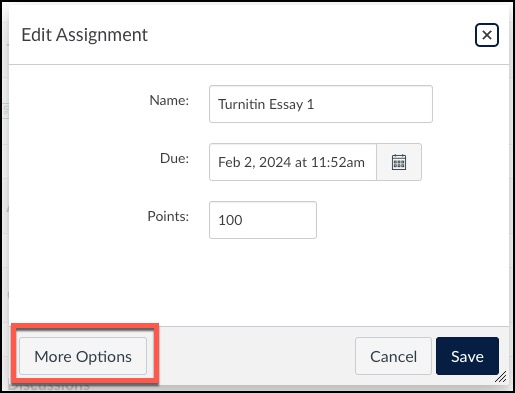Place cursor in "Turnitin Essay 1" text
This screenshot has height=393, width=515.
coord(266,104)
